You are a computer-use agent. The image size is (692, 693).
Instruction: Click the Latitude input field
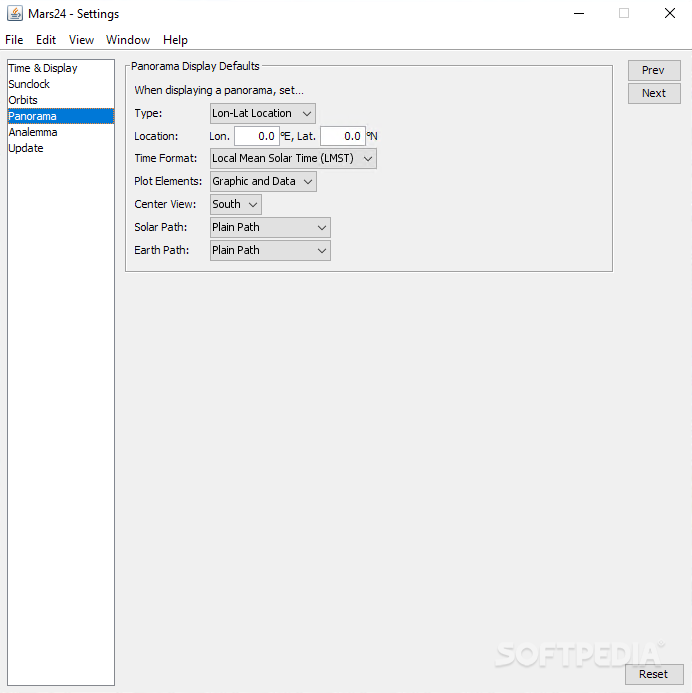[343, 136]
